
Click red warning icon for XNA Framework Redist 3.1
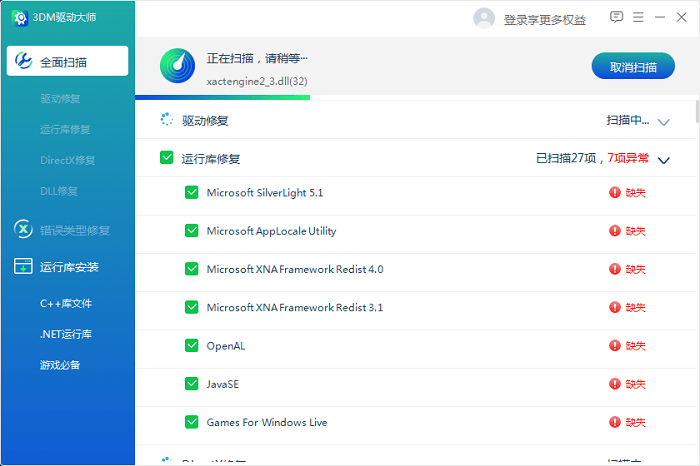click(x=615, y=307)
